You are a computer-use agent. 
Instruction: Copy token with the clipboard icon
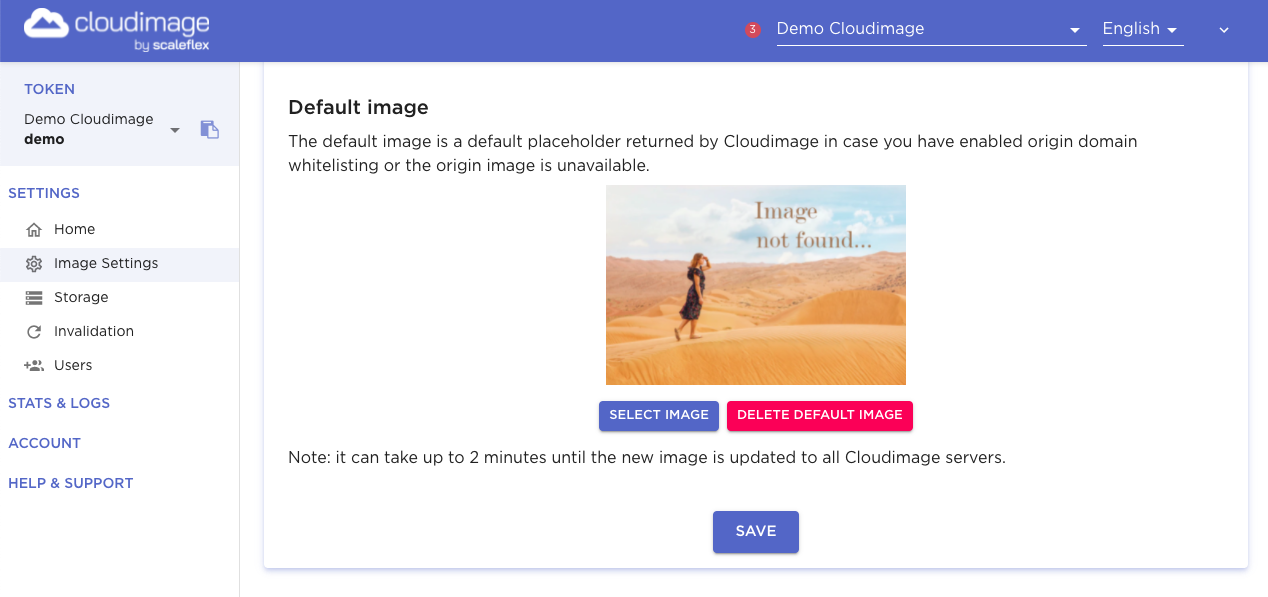pyautogui.click(x=209, y=129)
